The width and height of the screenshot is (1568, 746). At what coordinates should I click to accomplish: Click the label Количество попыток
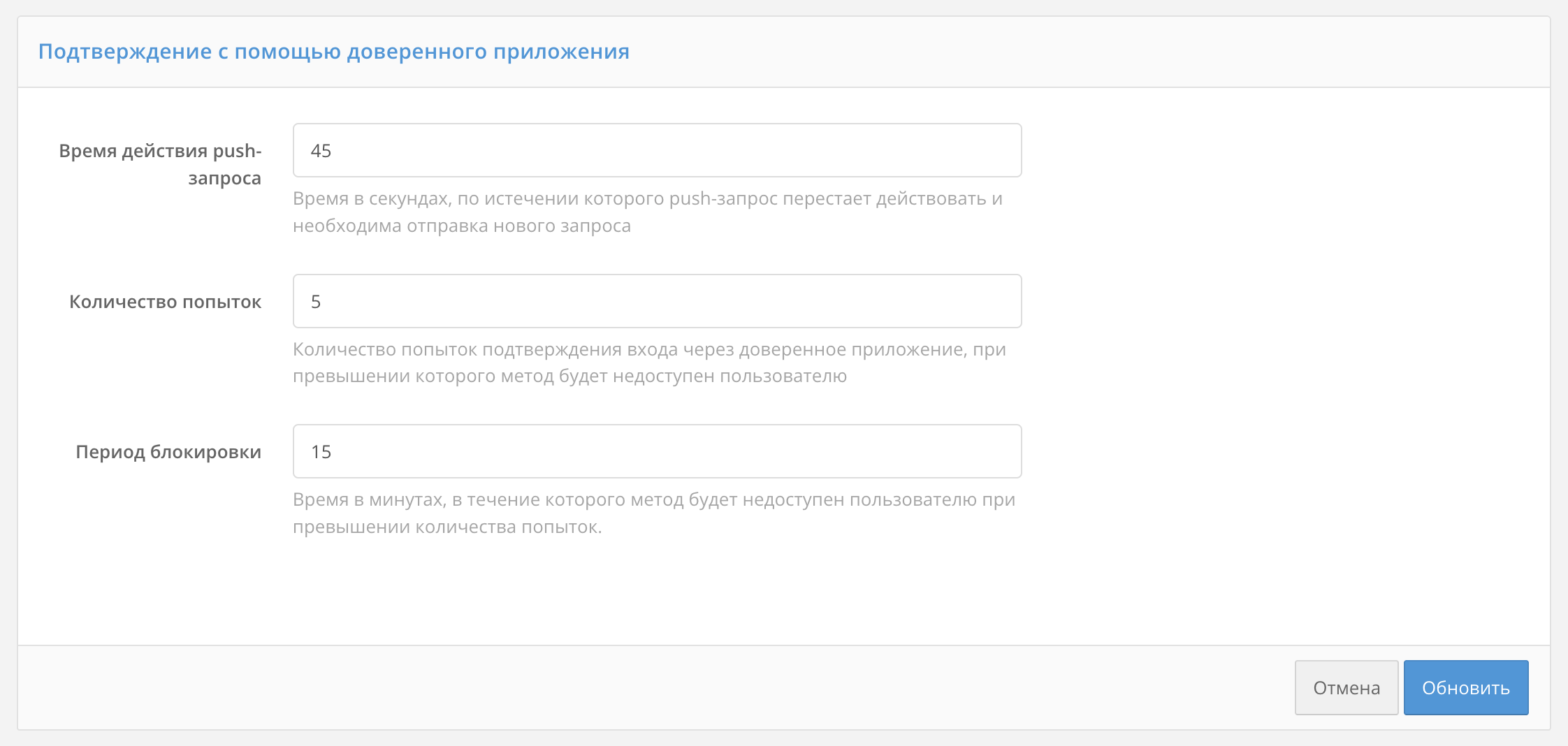(165, 301)
